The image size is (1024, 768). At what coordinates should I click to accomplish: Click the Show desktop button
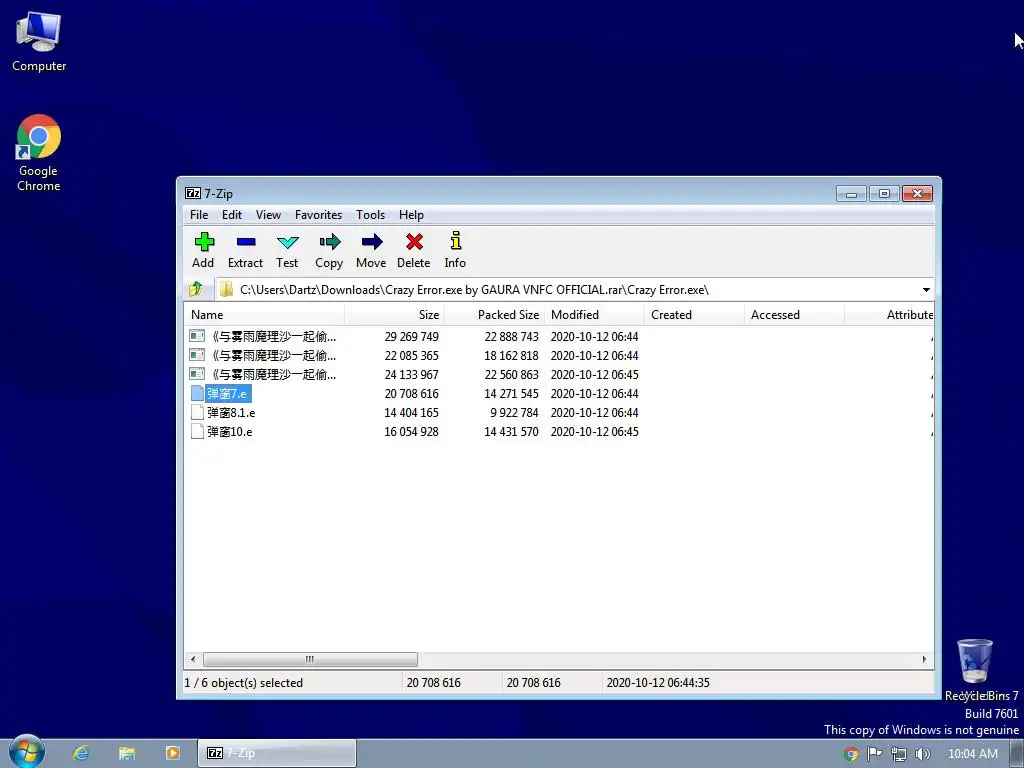1017,754
